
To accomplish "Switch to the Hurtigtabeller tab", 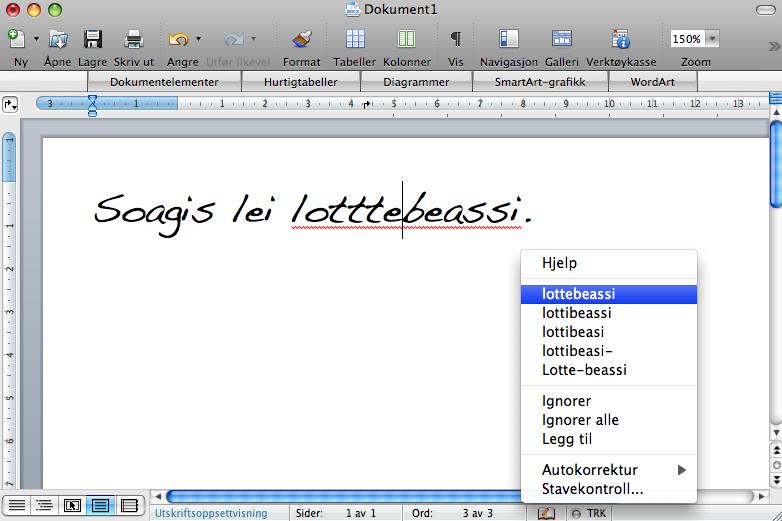I will click(301, 82).
